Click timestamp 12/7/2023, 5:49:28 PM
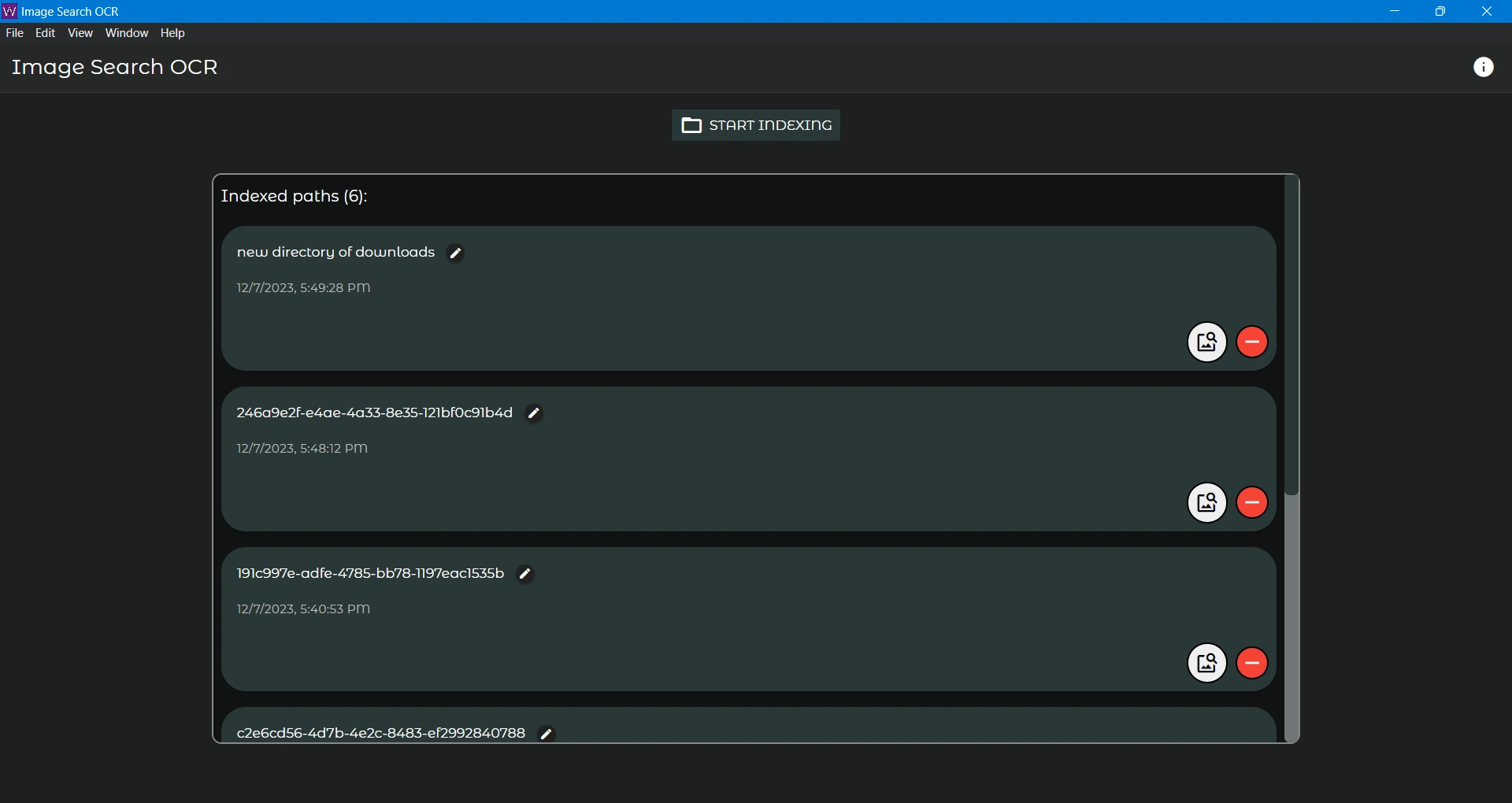Screen dimensions: 1512x803 pyautogui.click(x=303, y=288)
